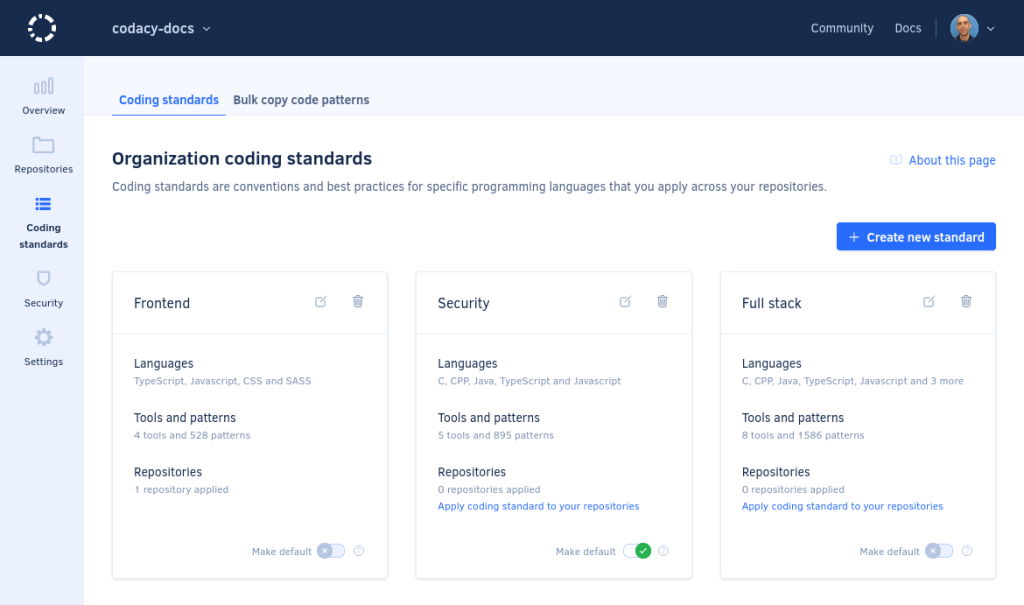Open Settings from the sidebar
Screen dimensions: 1024x605
click(x=43, y=347)
